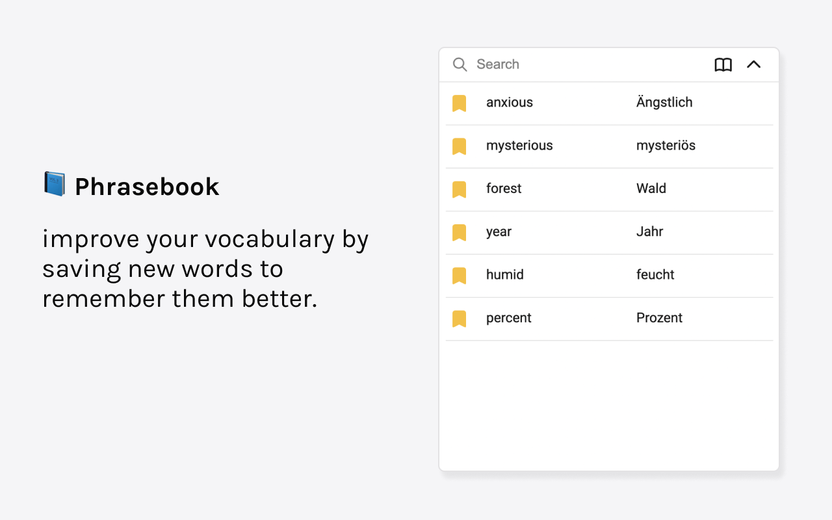Image resolution: width=832 pixels, height=520 pixels.
Task: Select the translation Ängstlich
Action: (x=664, y=102)
